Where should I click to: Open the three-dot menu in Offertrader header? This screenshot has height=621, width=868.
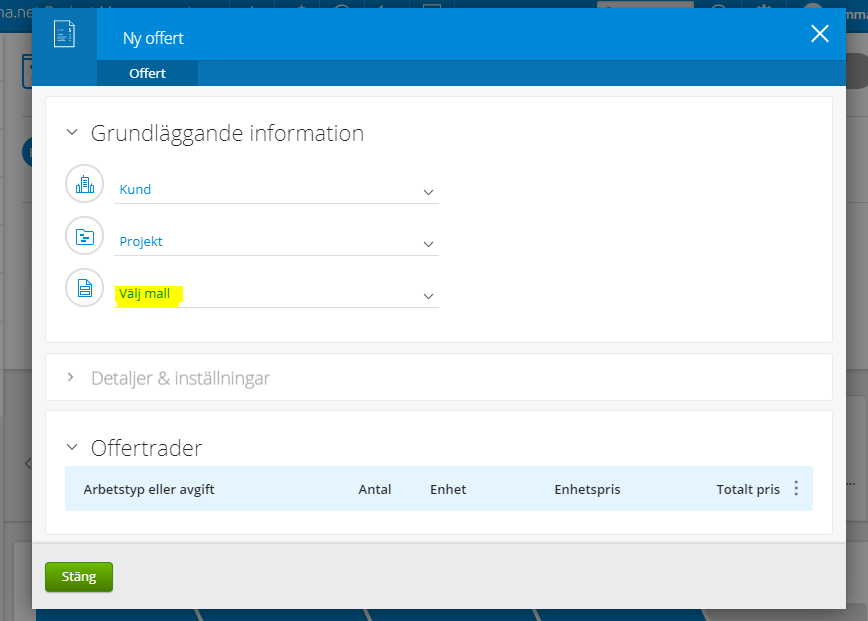point(796,488)
